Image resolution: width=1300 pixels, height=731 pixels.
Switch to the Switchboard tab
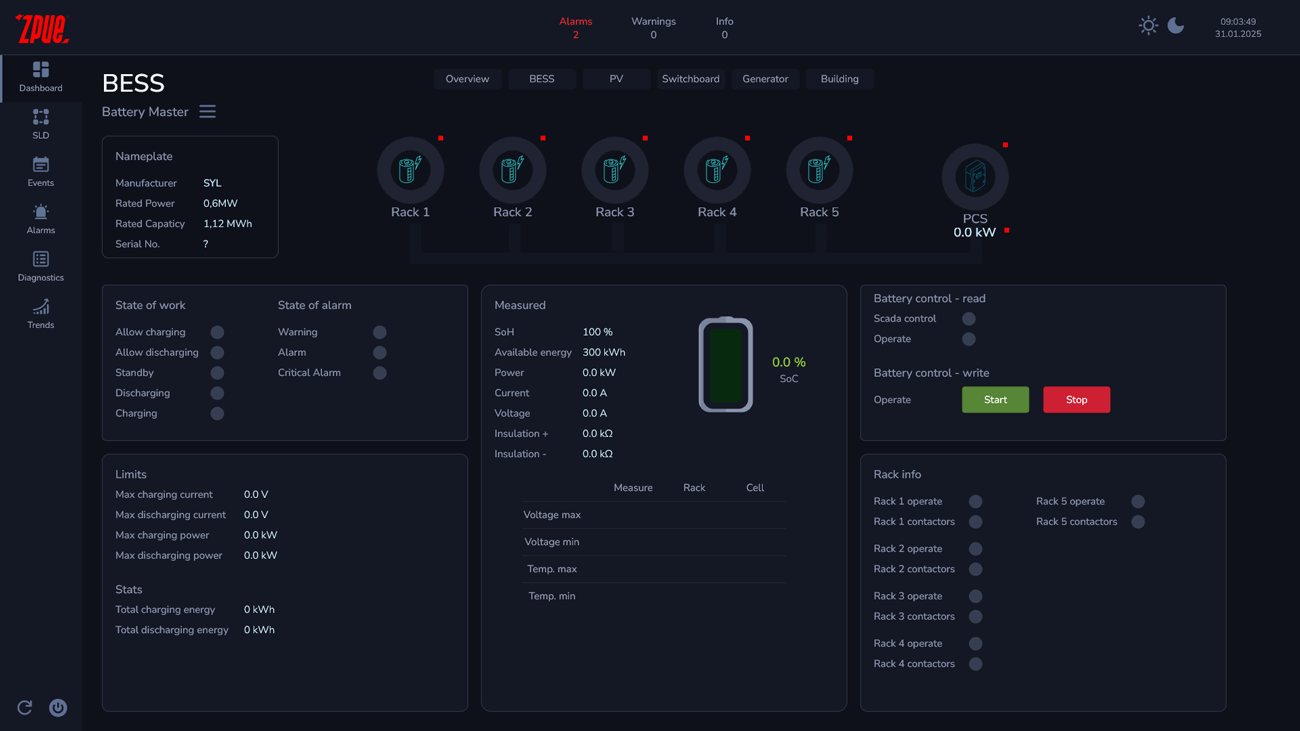point(690,79)
